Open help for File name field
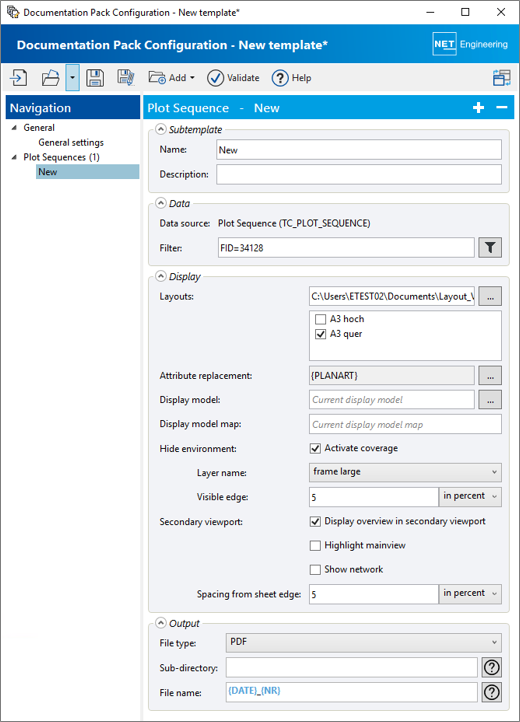520x722 pixels. point(491,692)
